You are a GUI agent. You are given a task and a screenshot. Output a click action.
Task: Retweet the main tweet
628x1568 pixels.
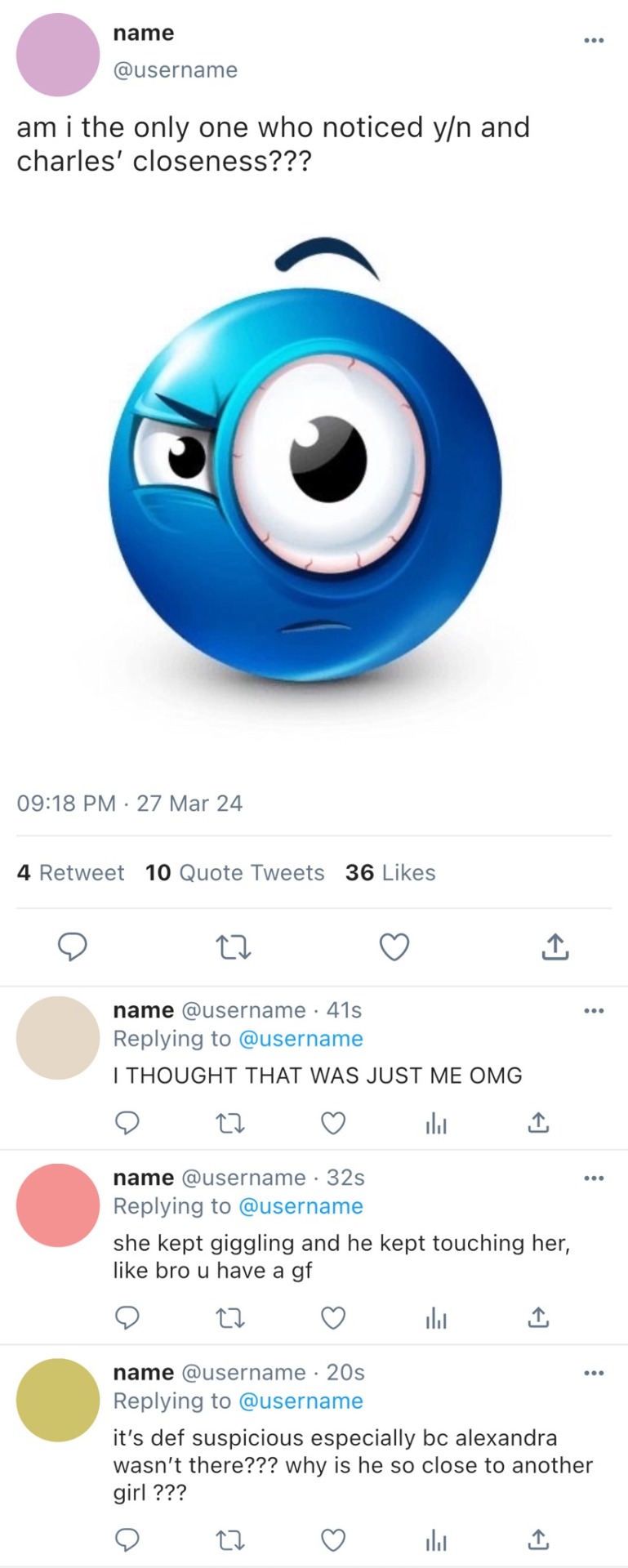[x=232, y=947]
